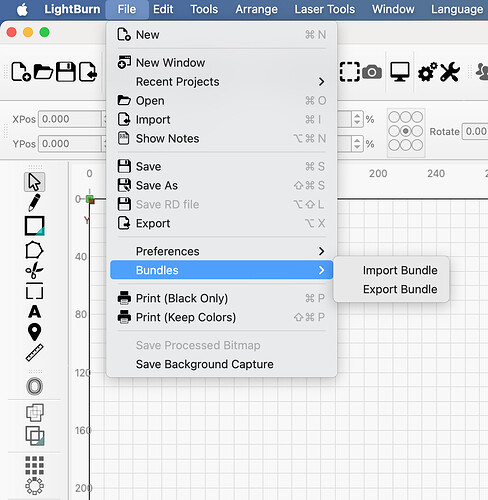Select the rectangle drawing tool
Screen dimensions: 488x500
click(x=35, y=226)
